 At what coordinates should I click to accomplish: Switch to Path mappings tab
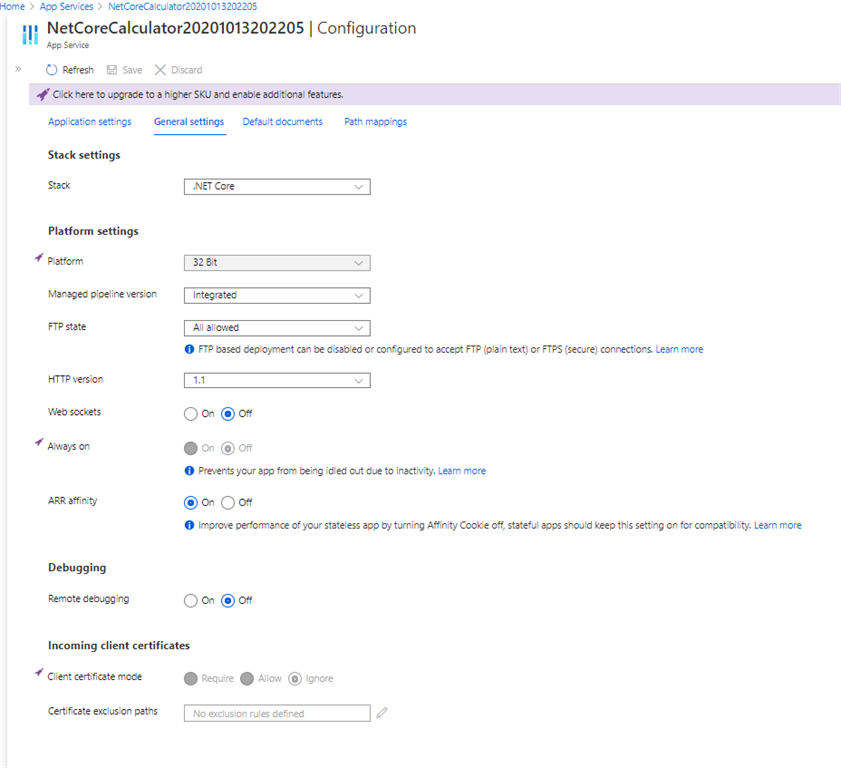click(375, 122)
